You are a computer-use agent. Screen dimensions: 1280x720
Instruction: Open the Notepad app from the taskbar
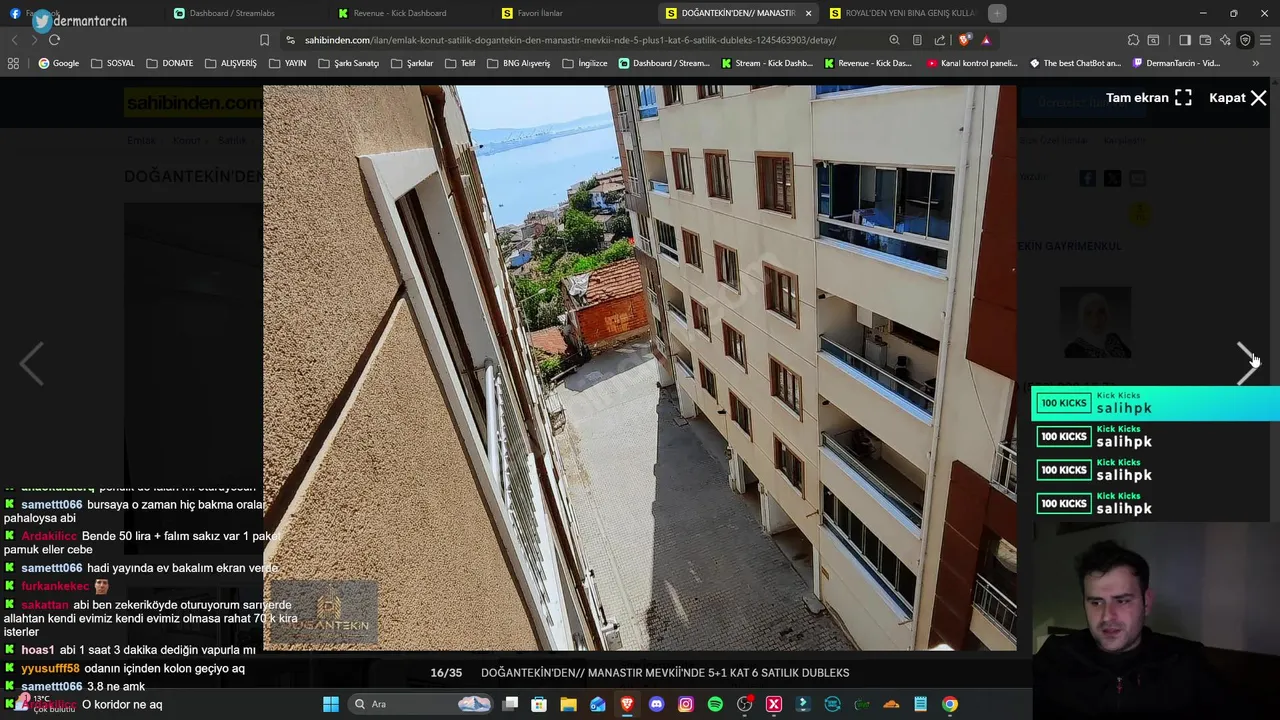click(x=920, y=704)
